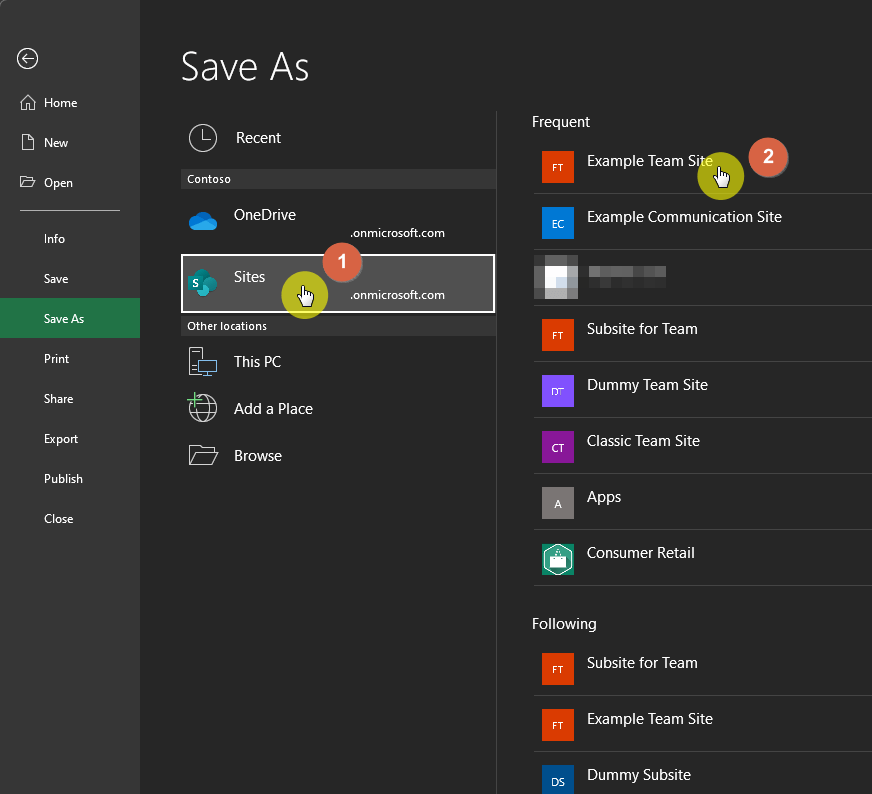The width and height of the screenshot is (872, 794).
Task: Open Subsite for Team under Frequent
Action: tap(702, 335)
